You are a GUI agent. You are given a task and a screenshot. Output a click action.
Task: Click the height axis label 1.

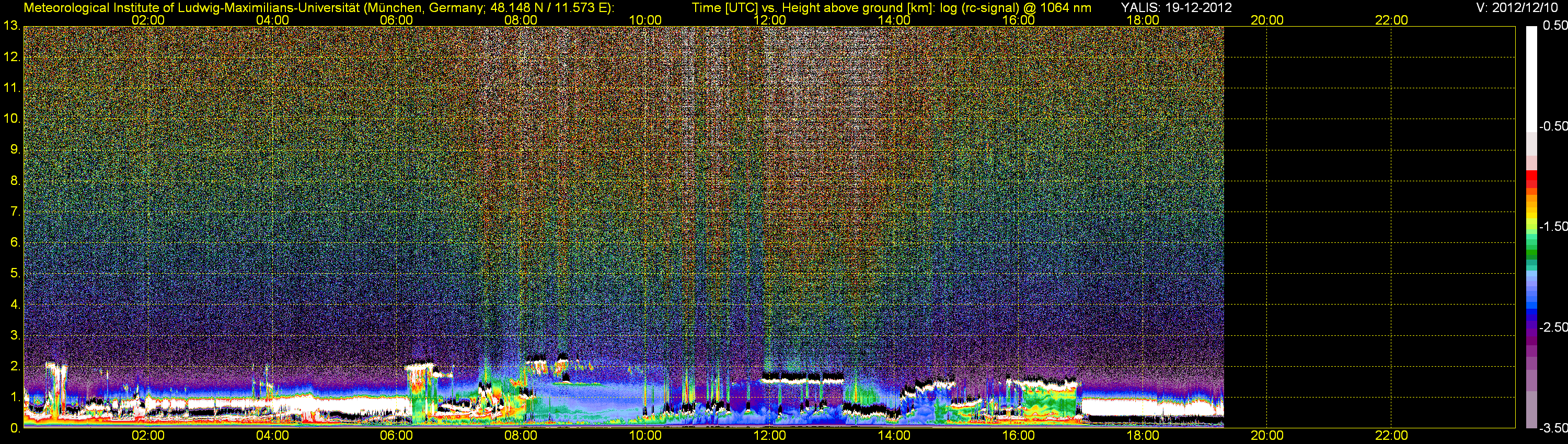[x=15, y=396]
